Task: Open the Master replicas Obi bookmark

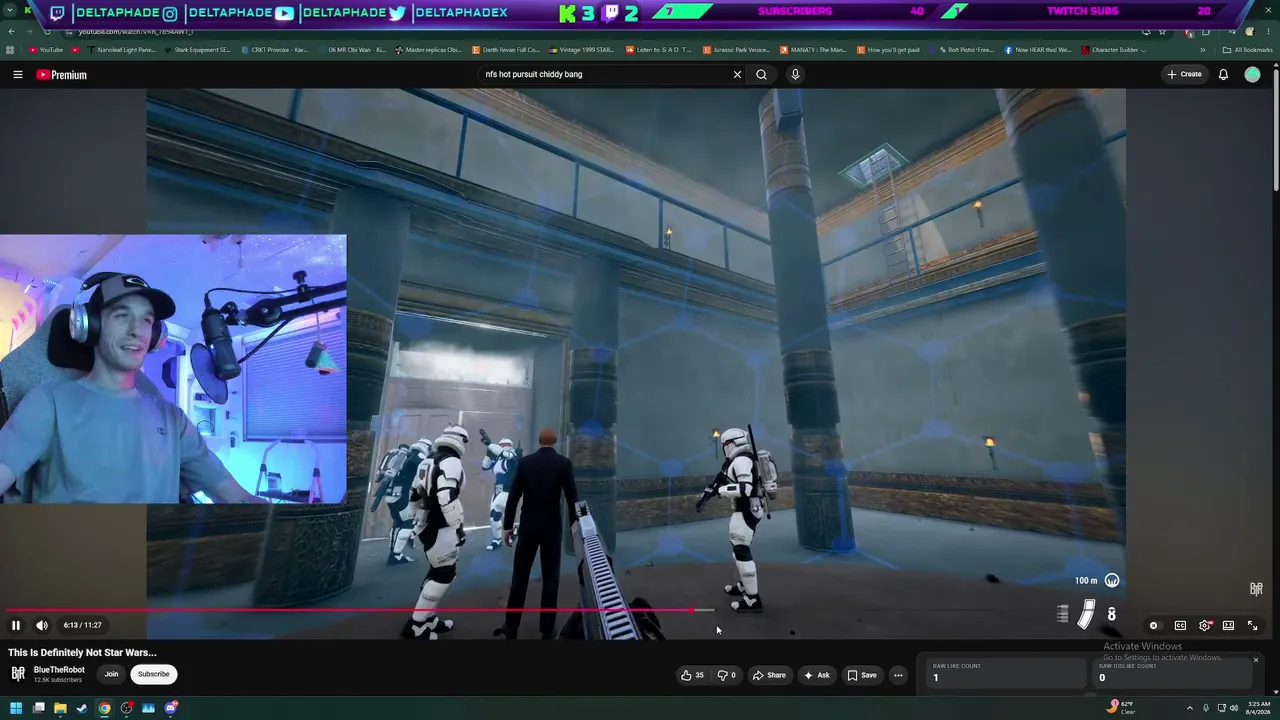Action: tap(428, 50)
